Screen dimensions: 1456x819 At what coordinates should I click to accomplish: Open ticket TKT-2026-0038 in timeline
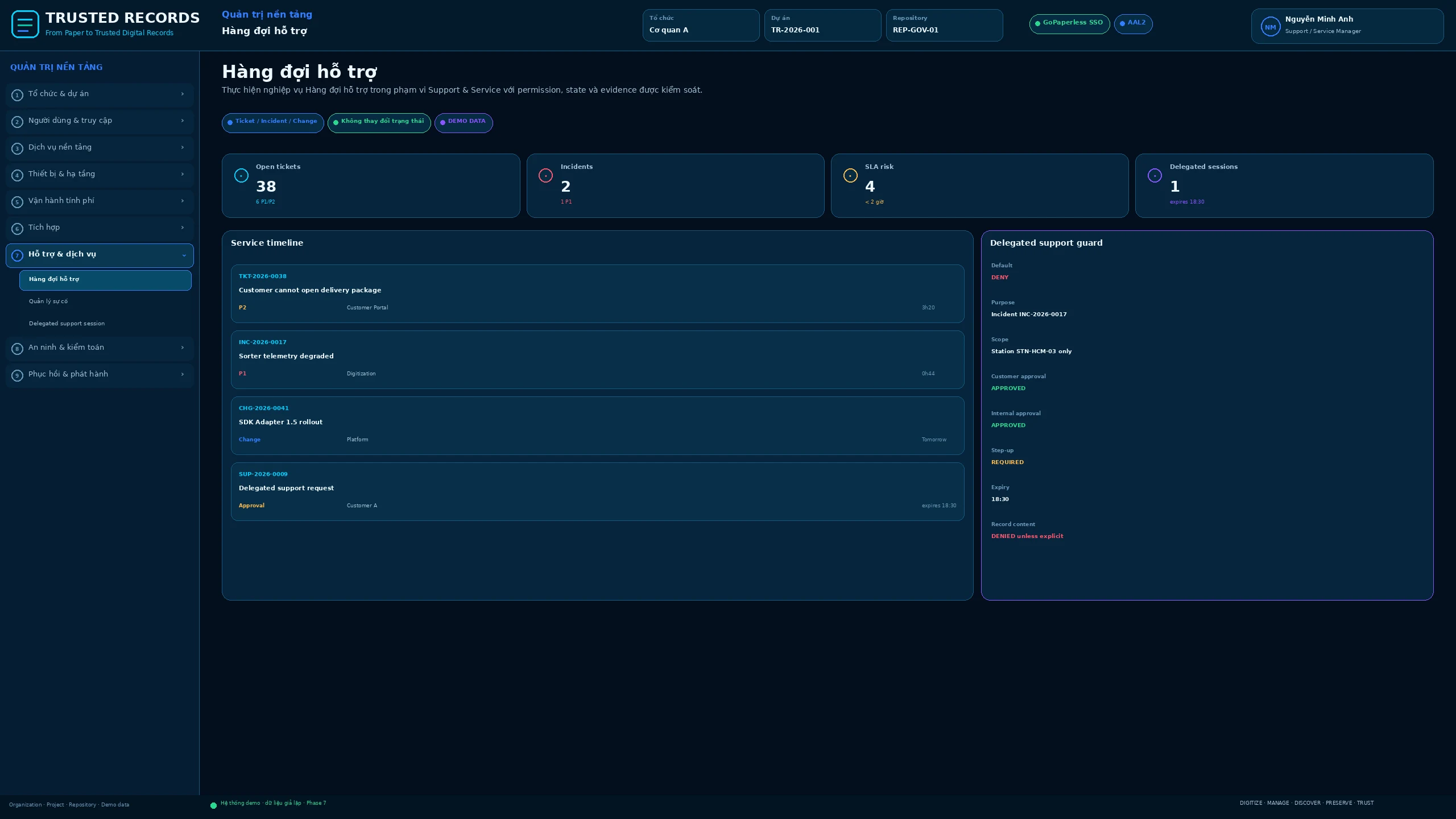(597, 293)
